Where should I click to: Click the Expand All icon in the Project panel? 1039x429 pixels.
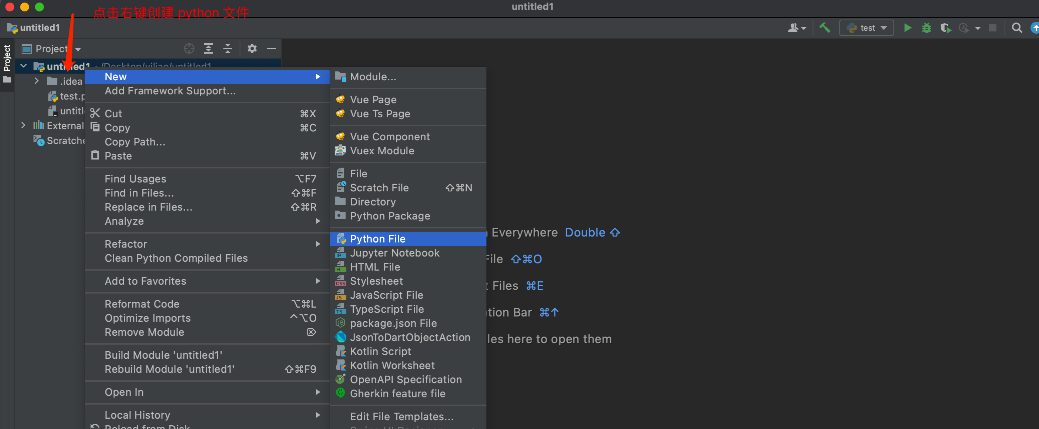[x=209, y=48]
